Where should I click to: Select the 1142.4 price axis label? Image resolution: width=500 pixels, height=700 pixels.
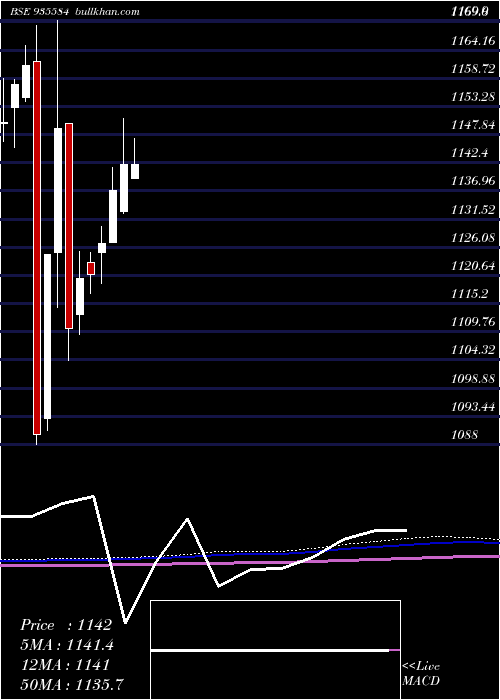(469, 153)
